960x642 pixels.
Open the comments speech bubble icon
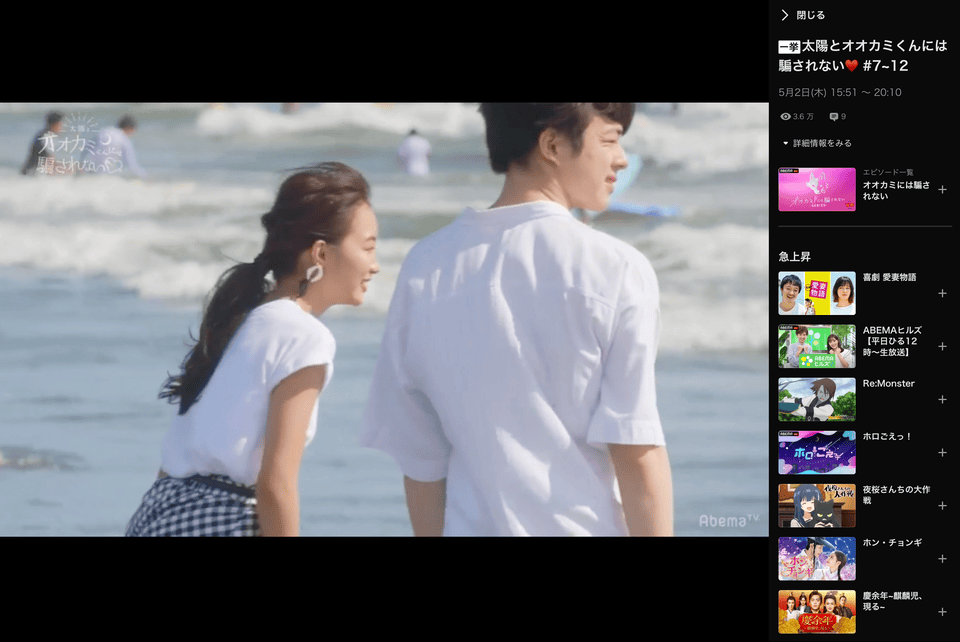833,116
